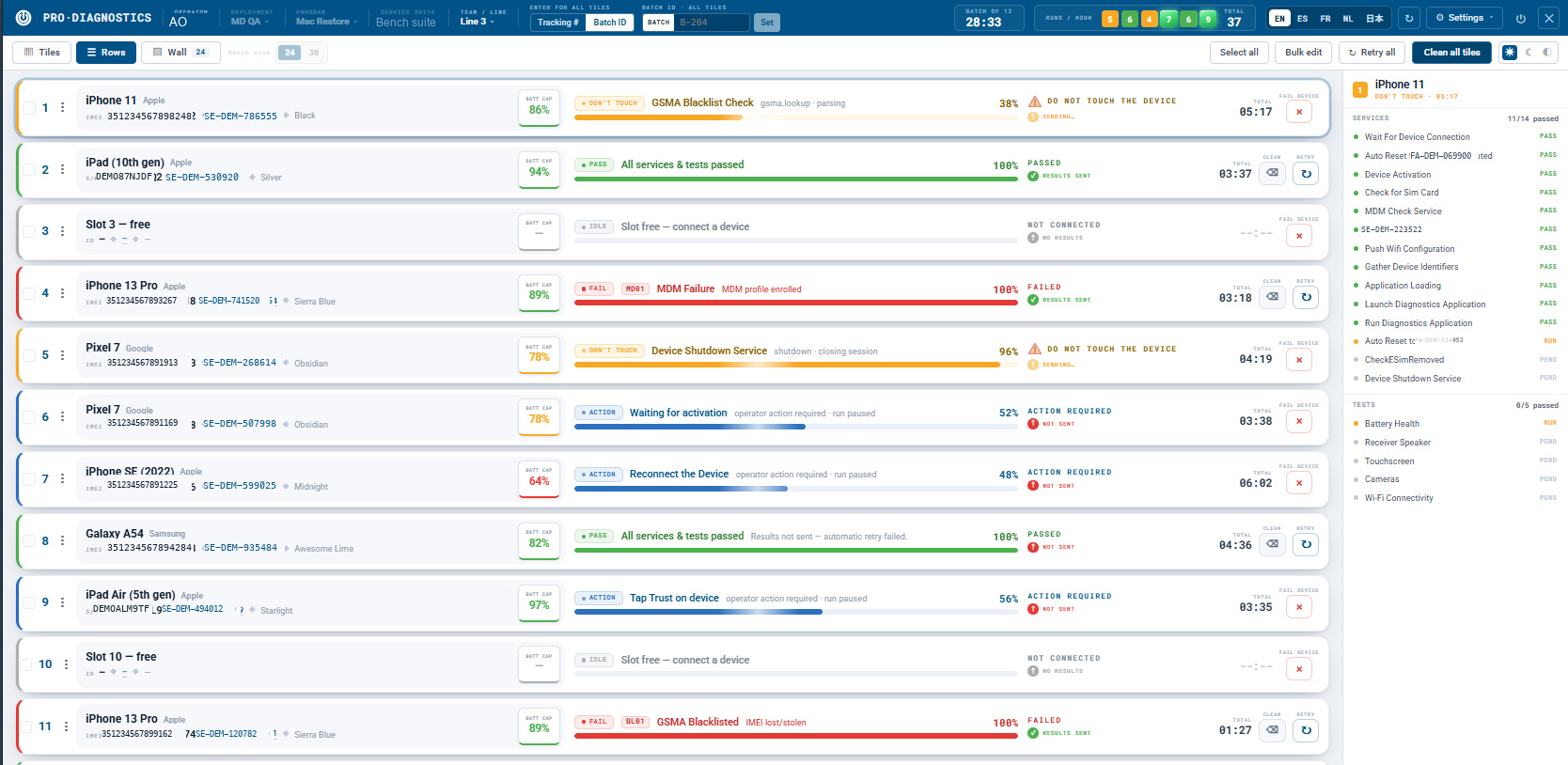Viewport: 1568px width, 765px height.
Task: Click the Bulk edit button
Action: click(x=1303, y=53)
